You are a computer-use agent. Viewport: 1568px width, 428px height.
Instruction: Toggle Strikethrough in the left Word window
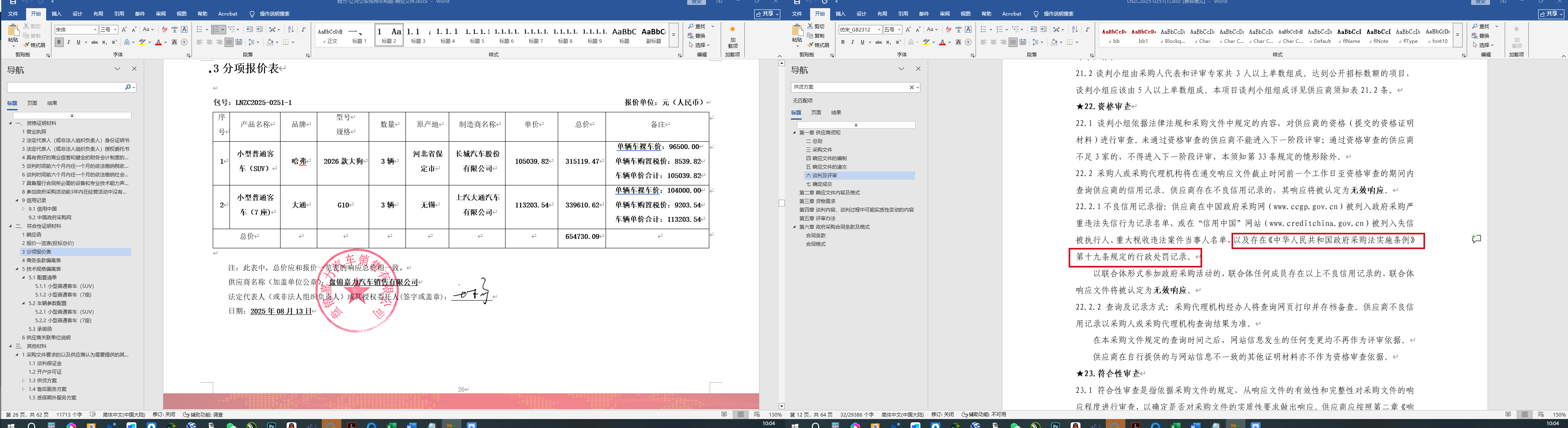[94, 42]
